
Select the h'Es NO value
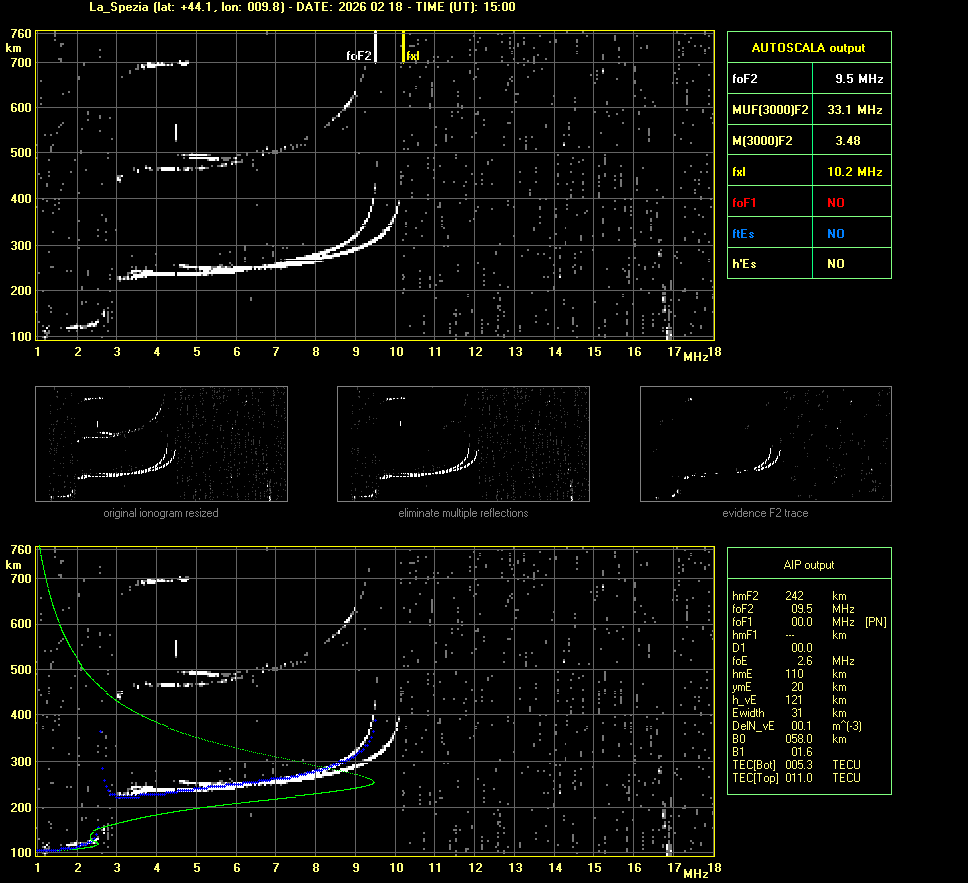coord(835,264)
